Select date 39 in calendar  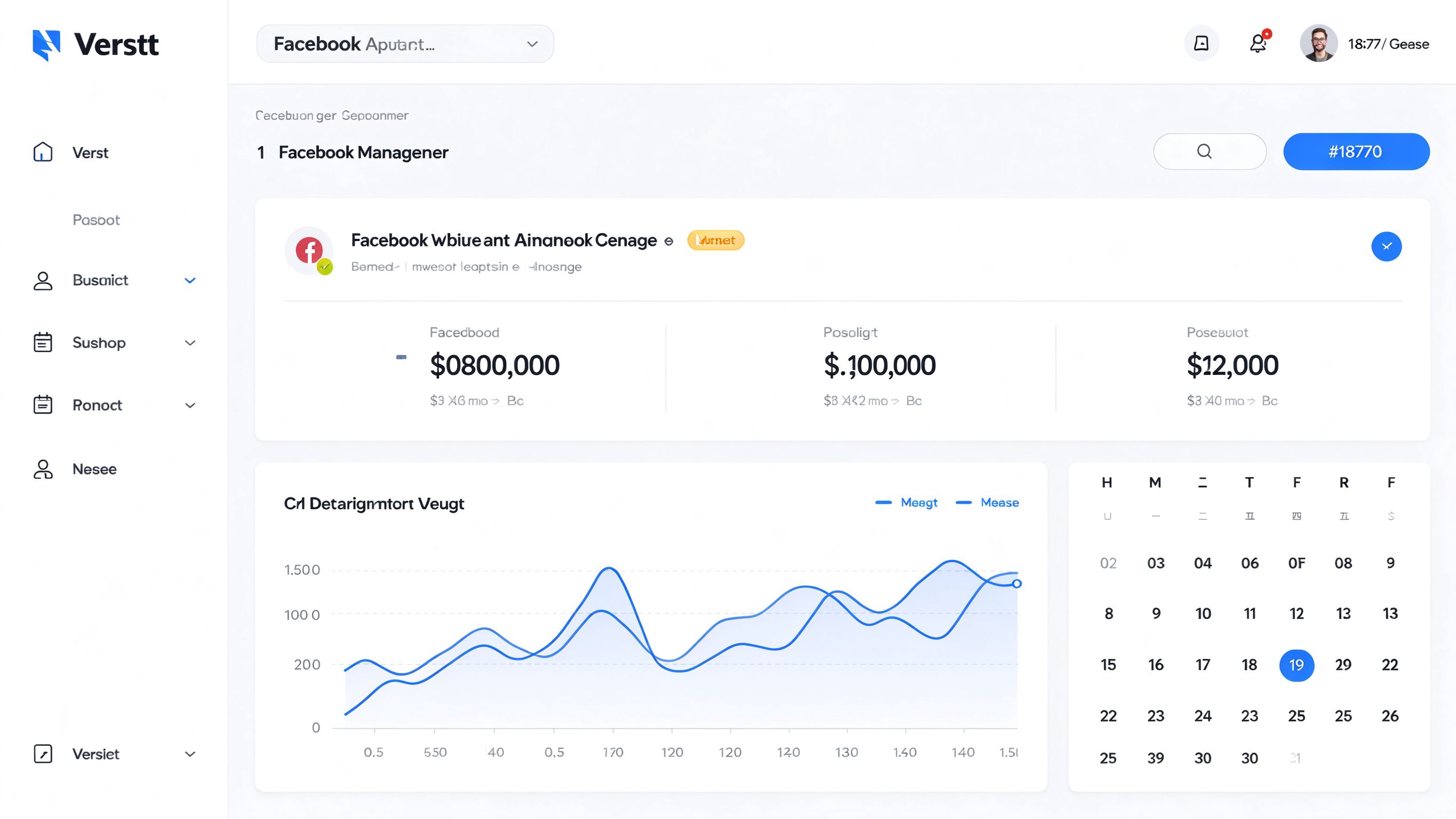point(1156,759)
